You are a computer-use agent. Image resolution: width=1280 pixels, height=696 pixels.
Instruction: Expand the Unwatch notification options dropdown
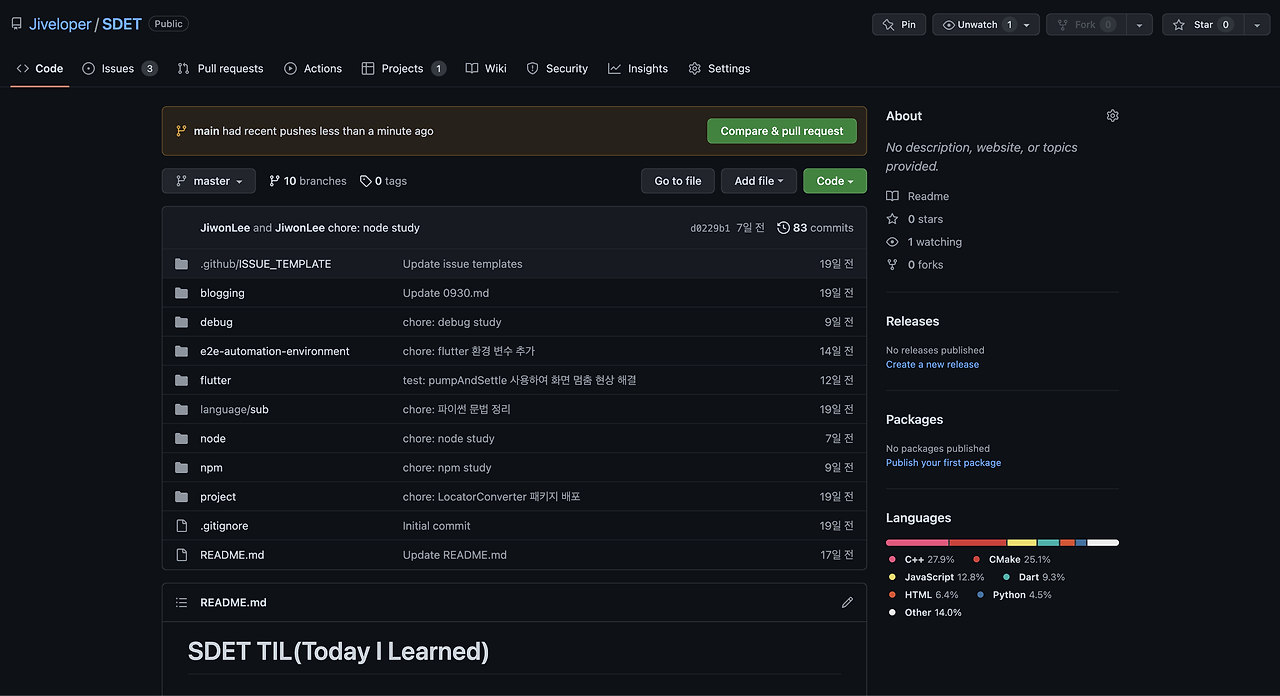coord(1027,24)
